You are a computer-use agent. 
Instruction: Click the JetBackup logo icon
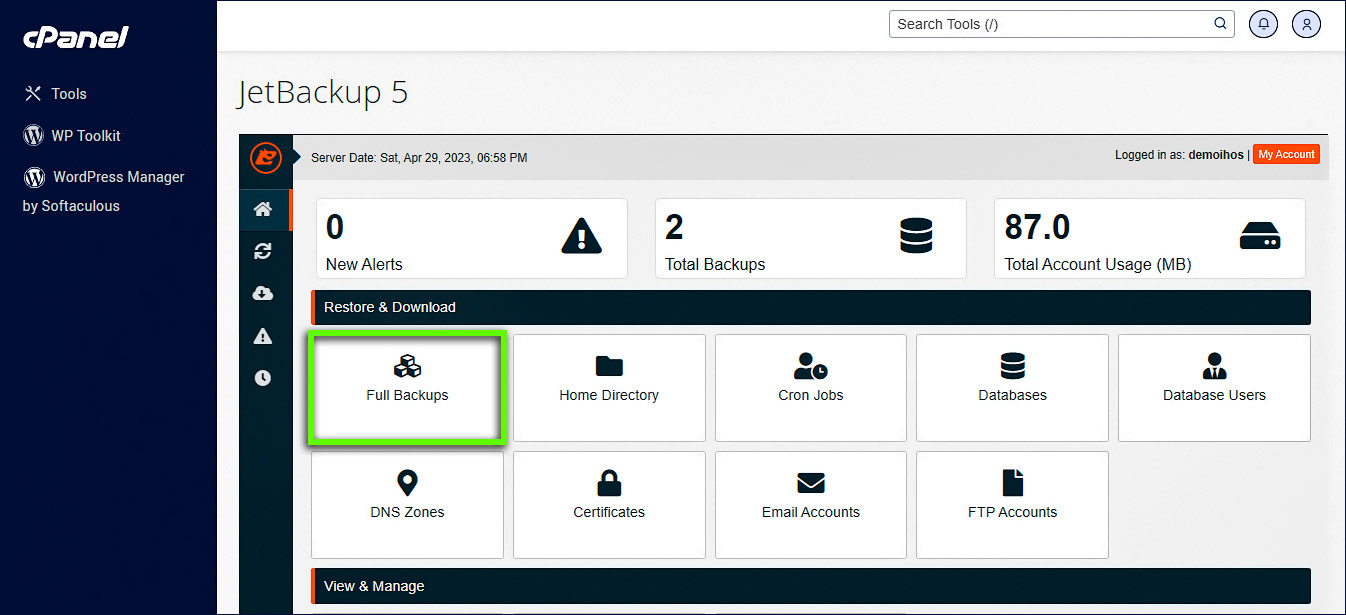click(x=265, y=158)
